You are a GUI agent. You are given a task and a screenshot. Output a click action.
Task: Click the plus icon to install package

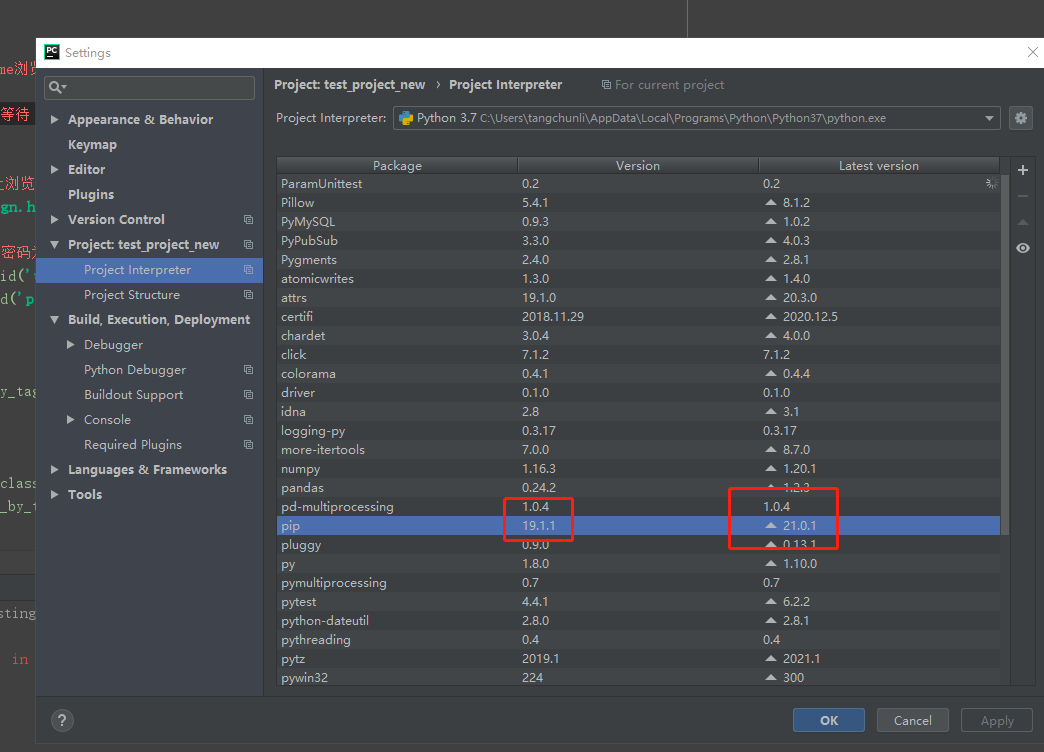click(1023, 171)
